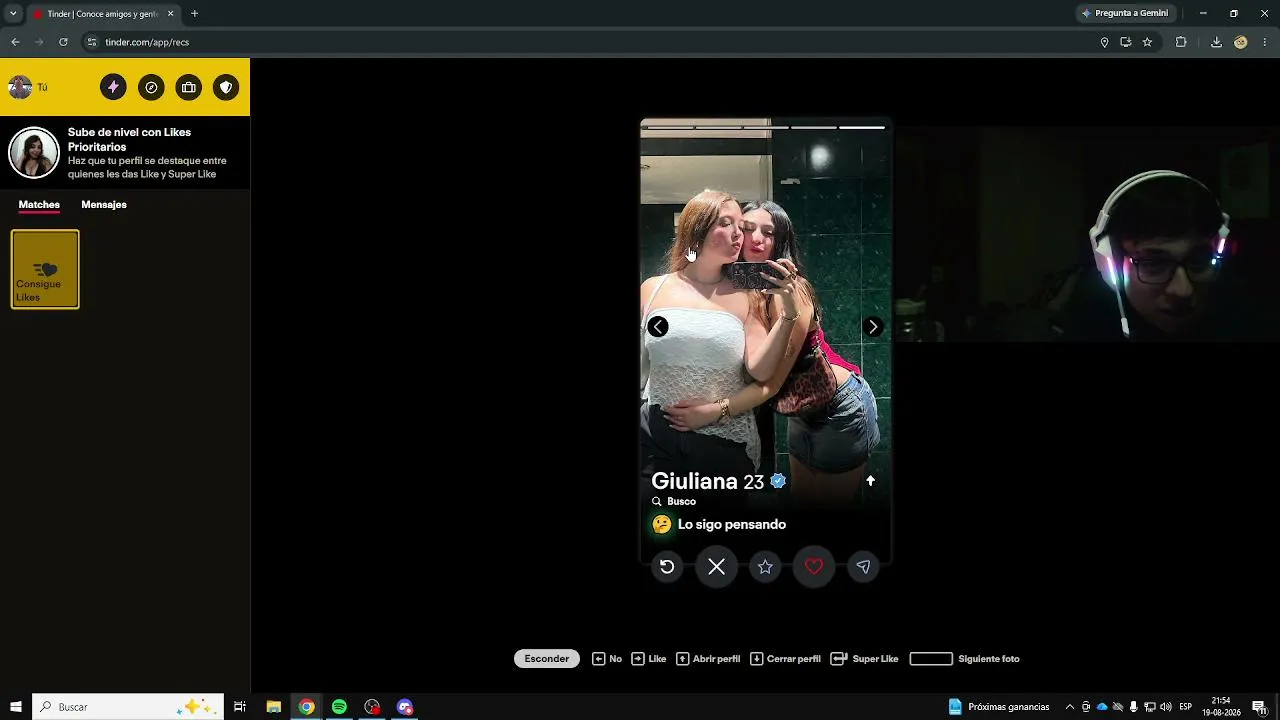This screenshot has height=720, width=1280.
Task: Open a new Chrome tab
Action: click(x=194, y=14)
